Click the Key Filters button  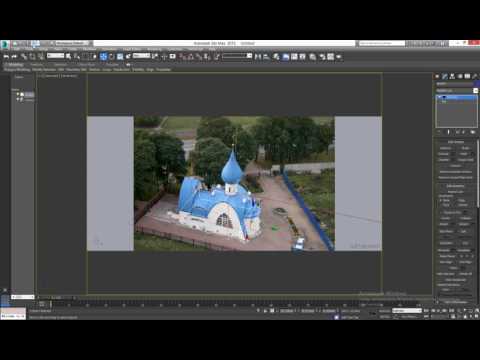pos(409,317)
